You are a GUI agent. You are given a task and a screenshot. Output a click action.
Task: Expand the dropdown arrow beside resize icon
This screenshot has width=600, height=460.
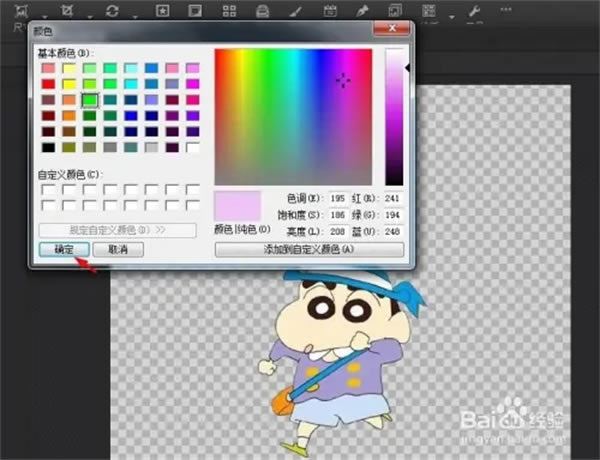[45, 17]
